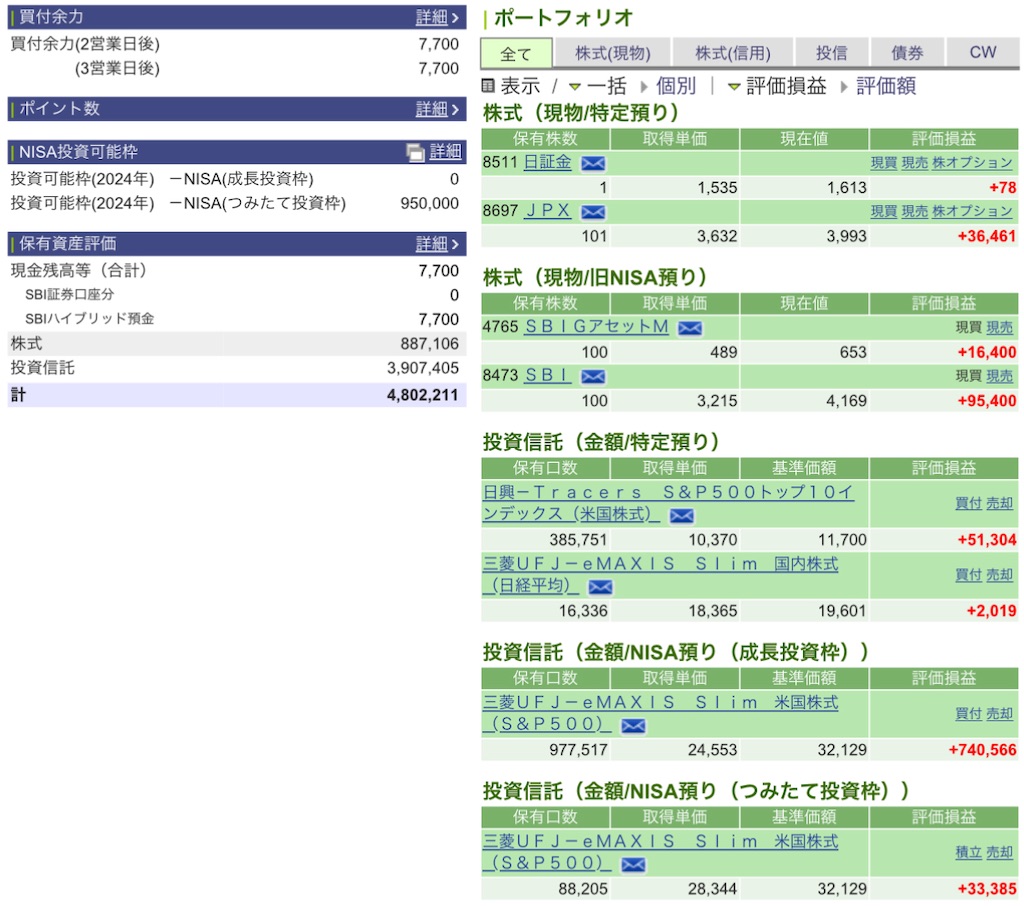The height and width of the screenshot is (906, 1024).
Task: Click 株オプション for JPX
Action: coord(972,212)
